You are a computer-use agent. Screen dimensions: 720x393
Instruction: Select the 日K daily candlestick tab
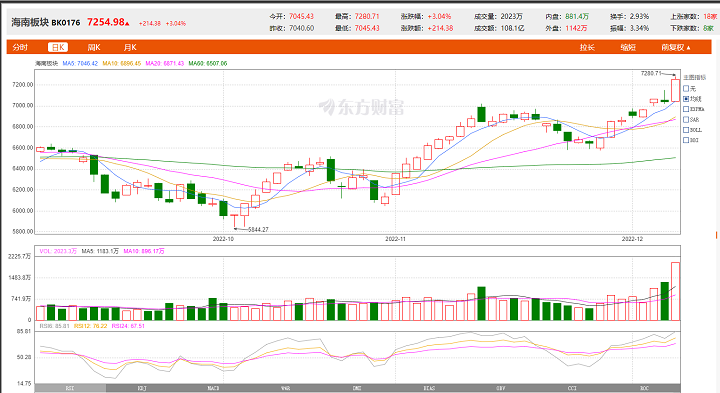point(58,47)
